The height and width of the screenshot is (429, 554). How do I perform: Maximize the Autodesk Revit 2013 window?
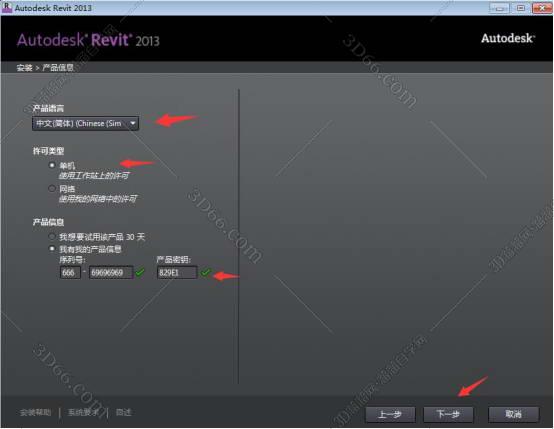tap(520, 8)
